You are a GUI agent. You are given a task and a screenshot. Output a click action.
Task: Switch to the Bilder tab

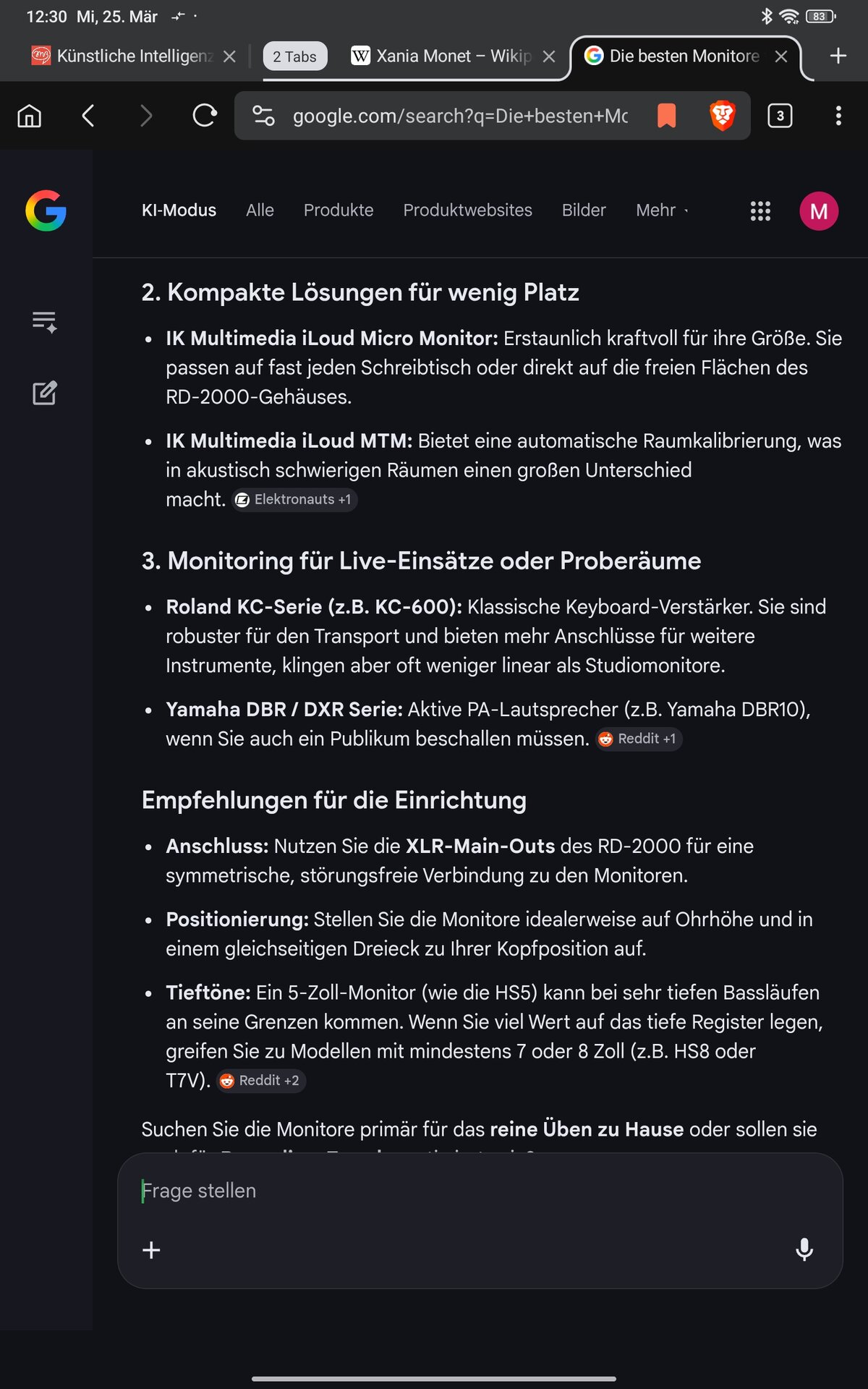coord(584,211)
